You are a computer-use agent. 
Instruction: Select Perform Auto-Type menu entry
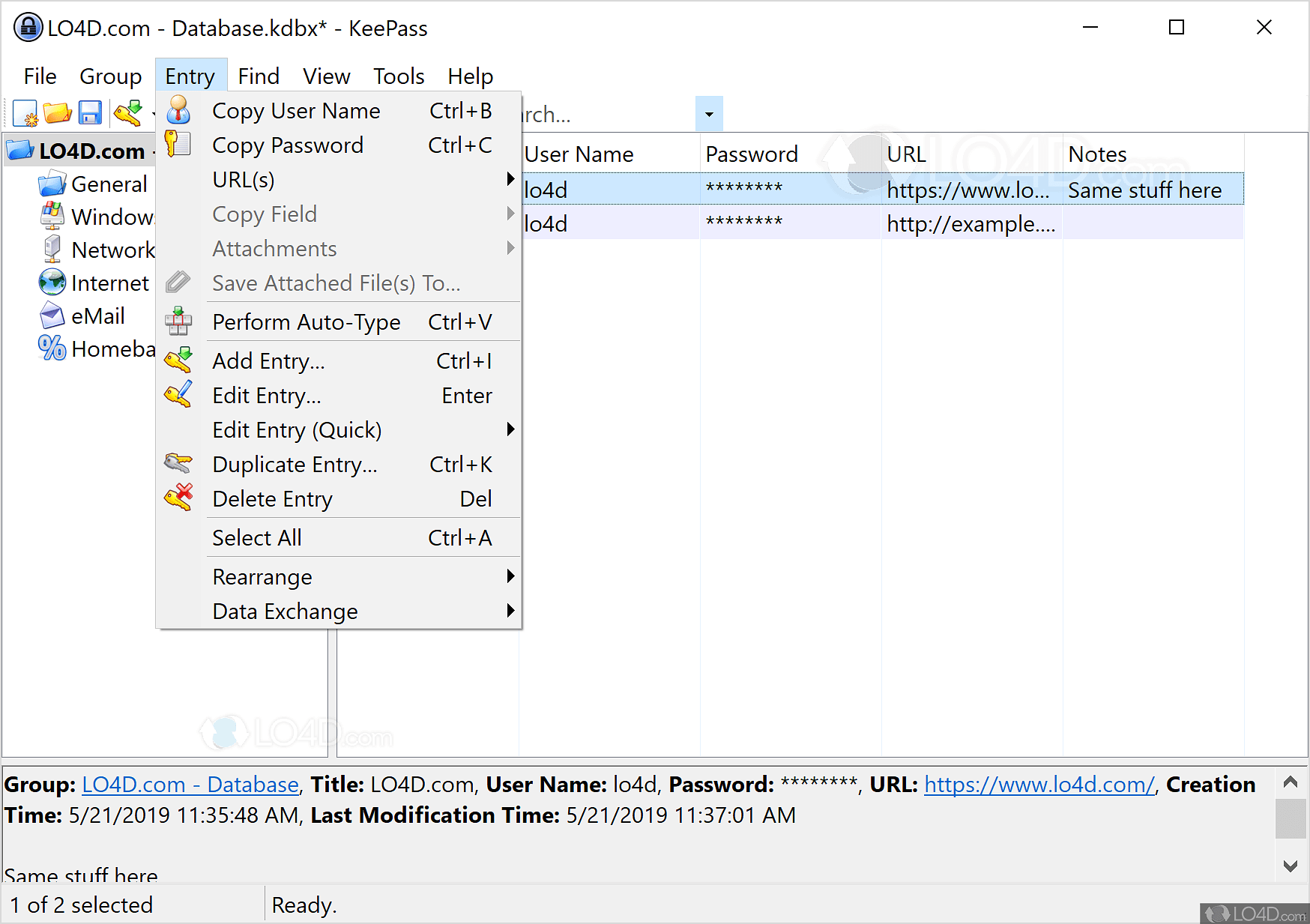(x=339, y=322)
